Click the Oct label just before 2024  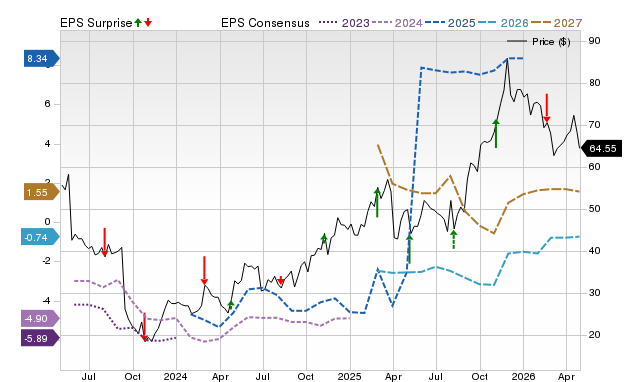click(x=132, y=377)
